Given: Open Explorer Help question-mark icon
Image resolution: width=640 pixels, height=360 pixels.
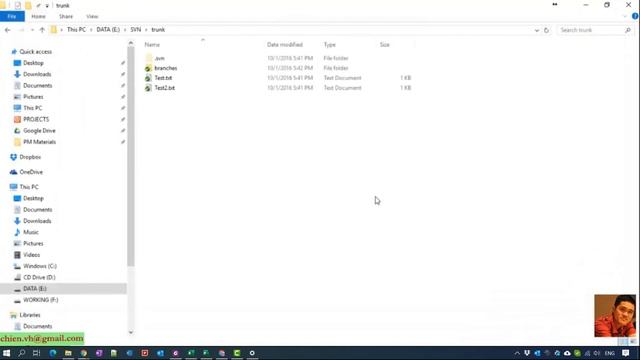Looking at the screenshot, I should [x=635, y=16].
